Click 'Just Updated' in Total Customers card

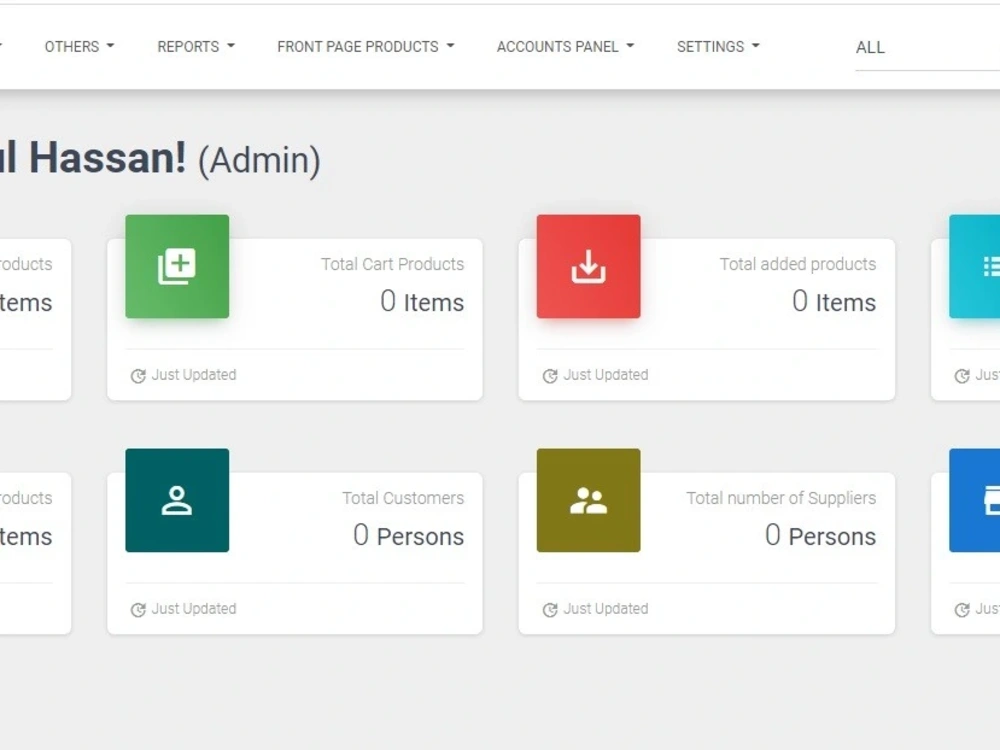click(x=194, y=609)
